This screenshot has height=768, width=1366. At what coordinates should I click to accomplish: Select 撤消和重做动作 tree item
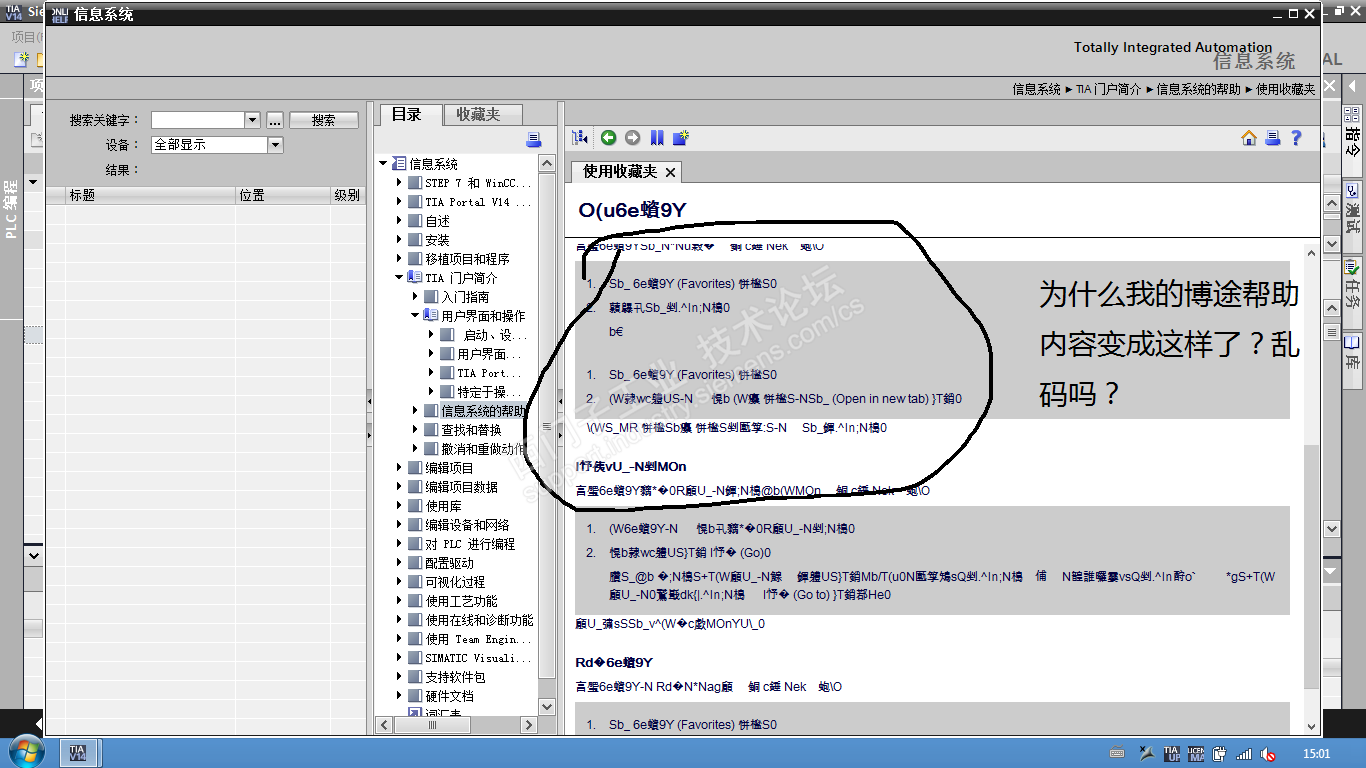click(483, 449)
